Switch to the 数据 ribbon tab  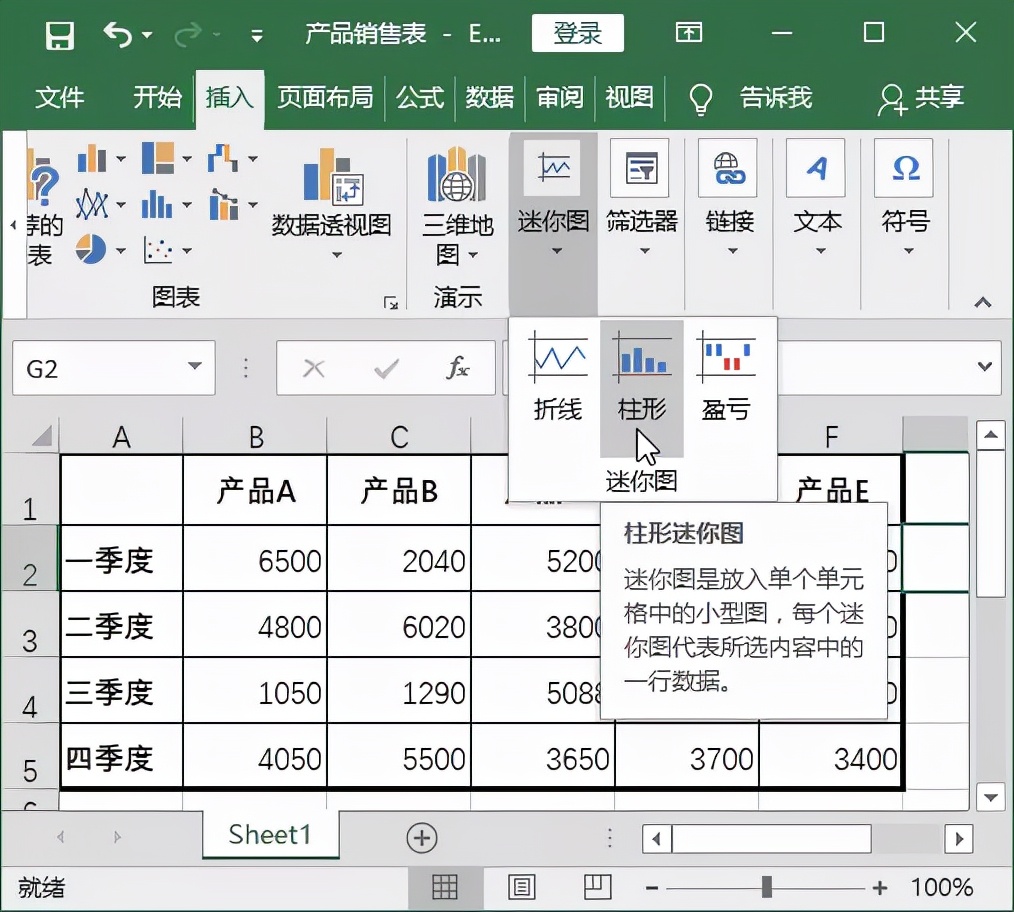490,99
